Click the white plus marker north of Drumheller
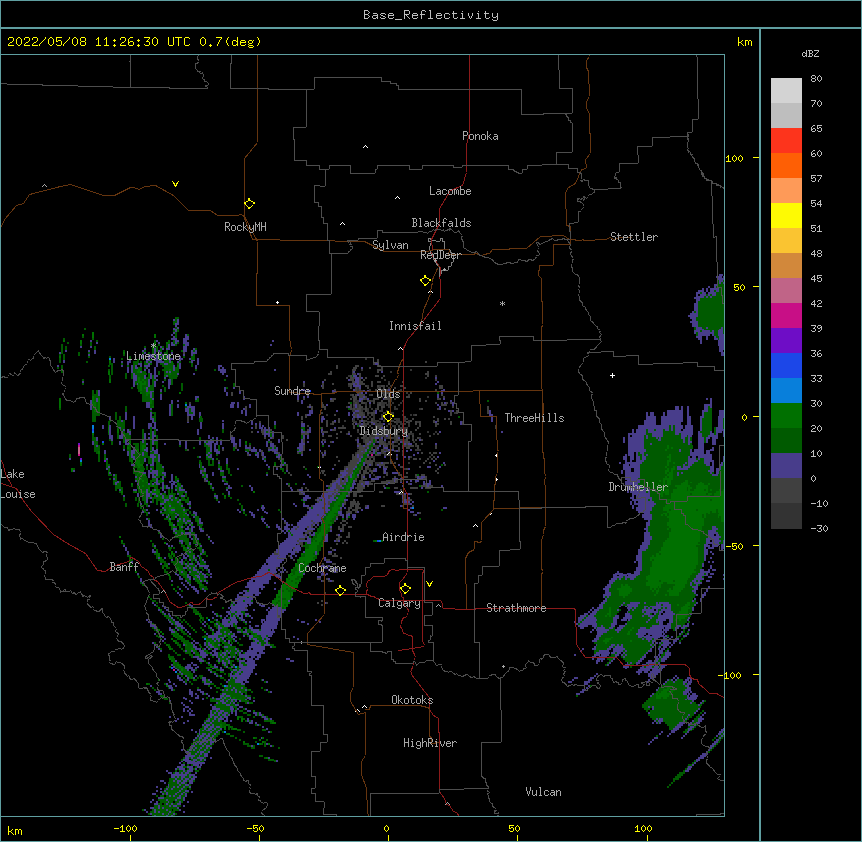Viewport: 862px width, 842px height. click(x=612, y=375)
